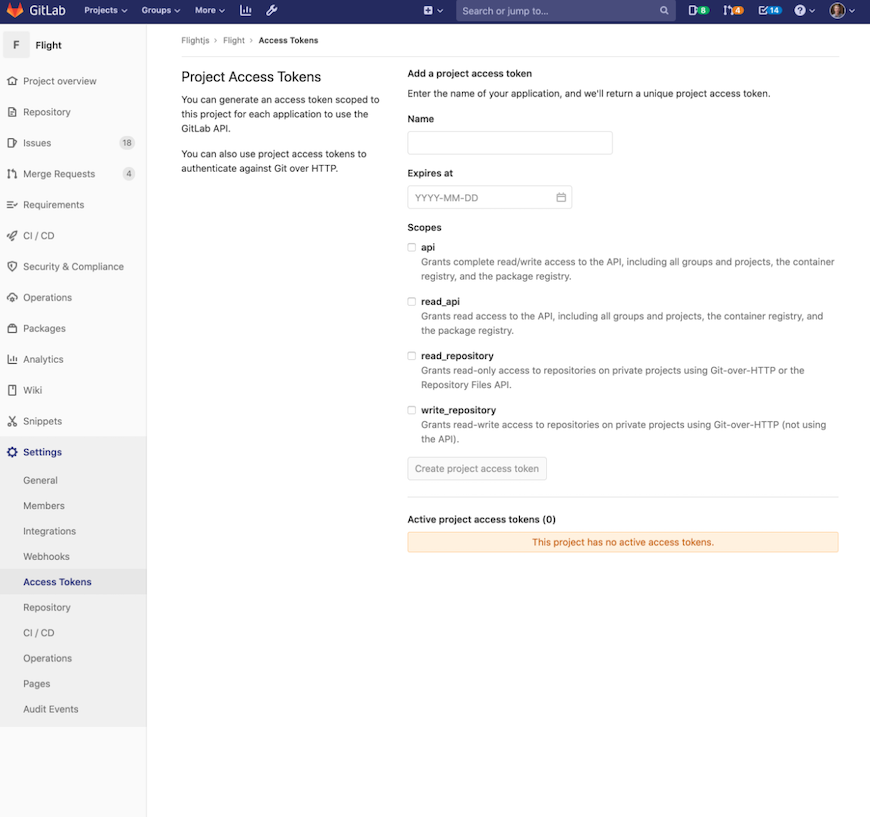Open the Projects dropdown
870x817 pixels.
click(106, 11)
